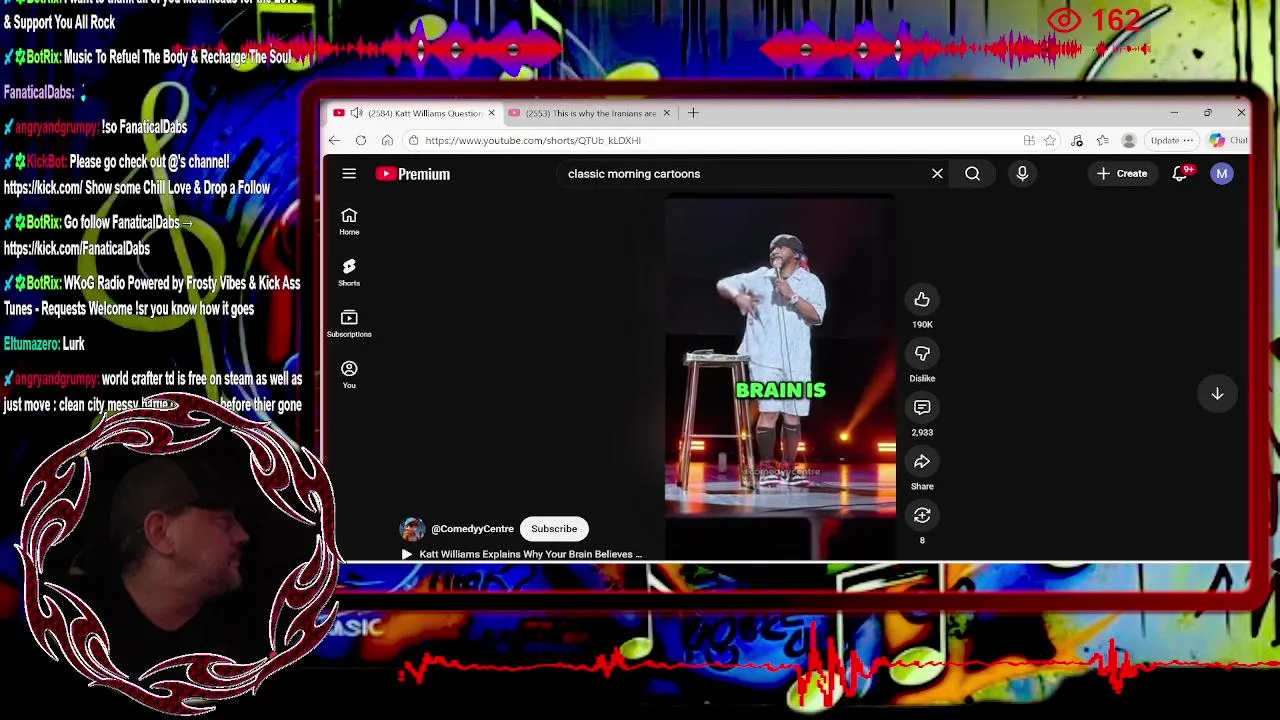Mute tab via speaker icon
1280x720 pixels.
coord(356,113)
